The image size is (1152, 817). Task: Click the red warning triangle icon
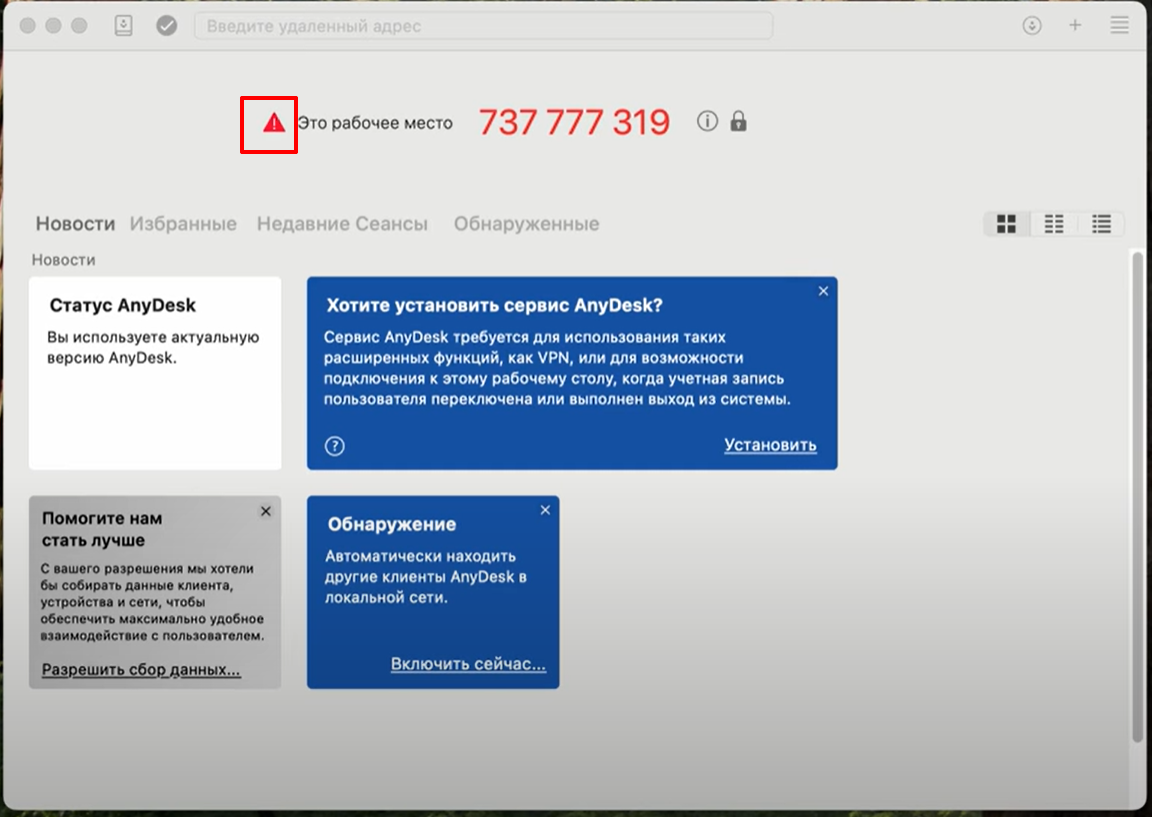pos(273,123)
